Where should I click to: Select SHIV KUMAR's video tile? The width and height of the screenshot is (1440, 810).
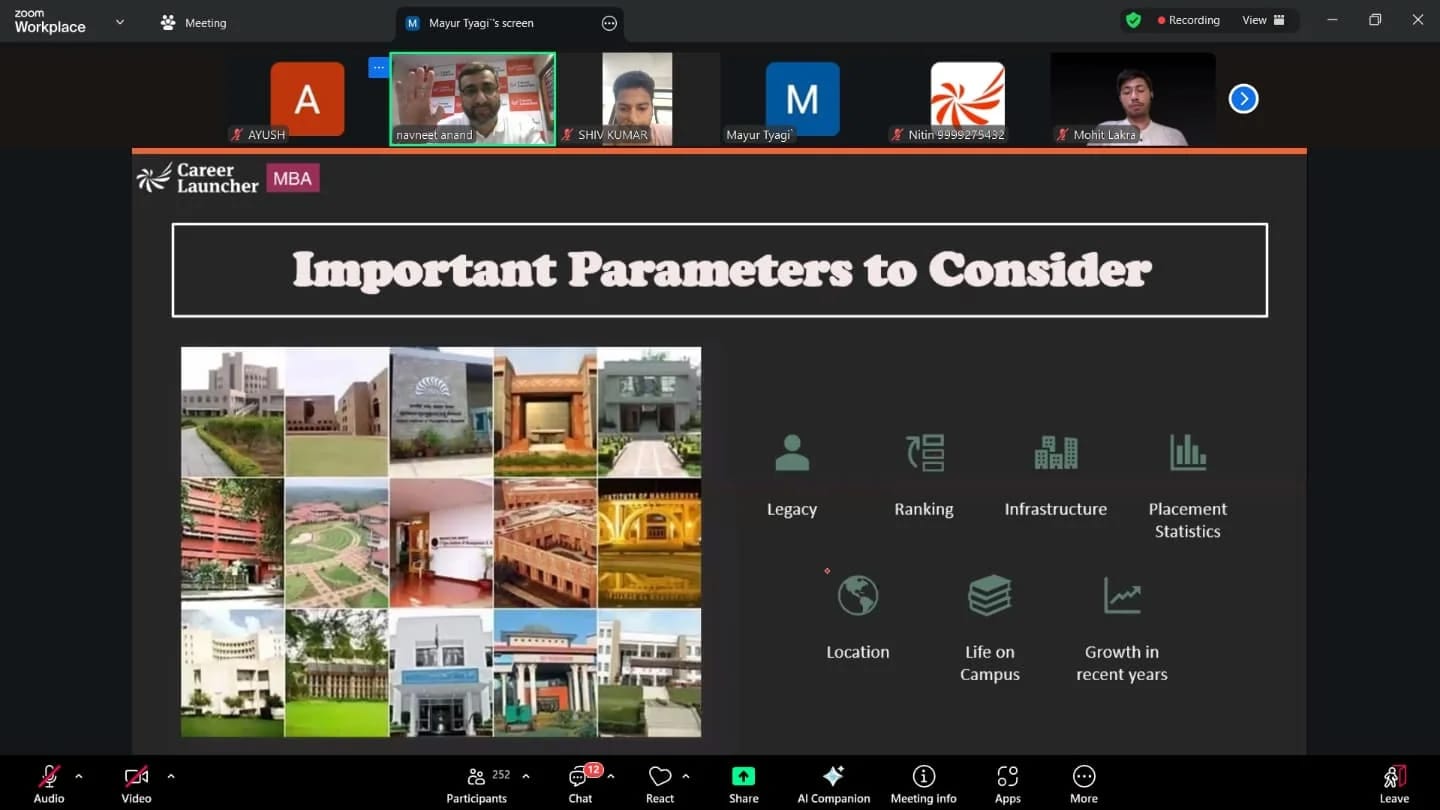(x=638, y=99)
